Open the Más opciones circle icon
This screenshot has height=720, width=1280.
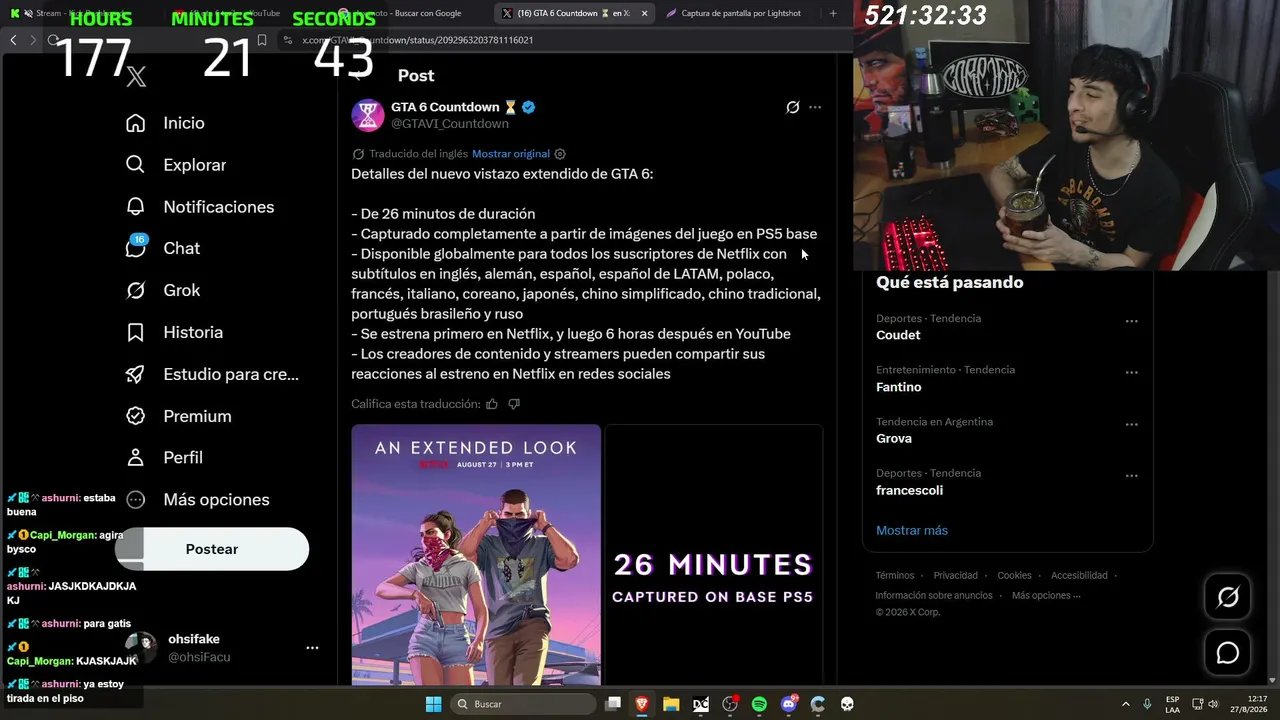coord(136,499)
